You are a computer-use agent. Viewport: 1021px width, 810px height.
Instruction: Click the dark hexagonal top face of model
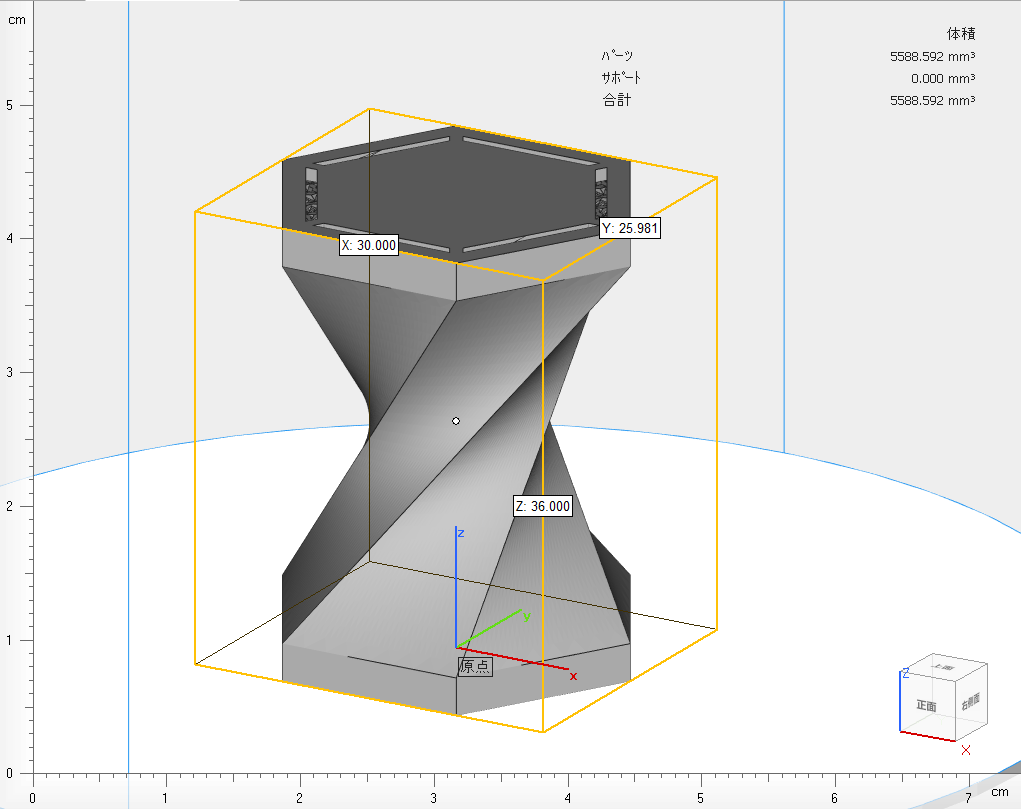tap(455, 195)
